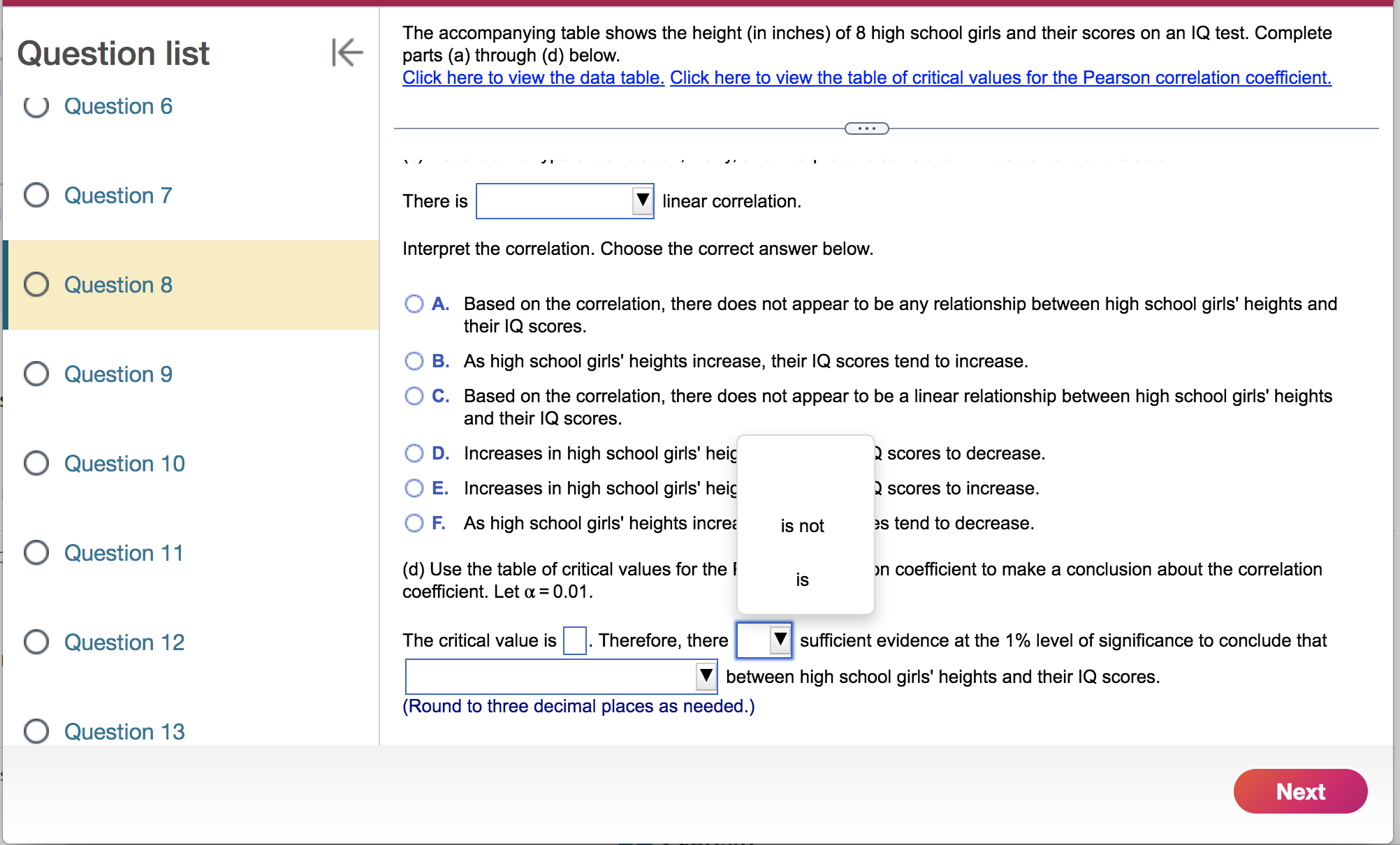
Task: Select 'is' from the open dropdown
Action: [x=803, y=579]
